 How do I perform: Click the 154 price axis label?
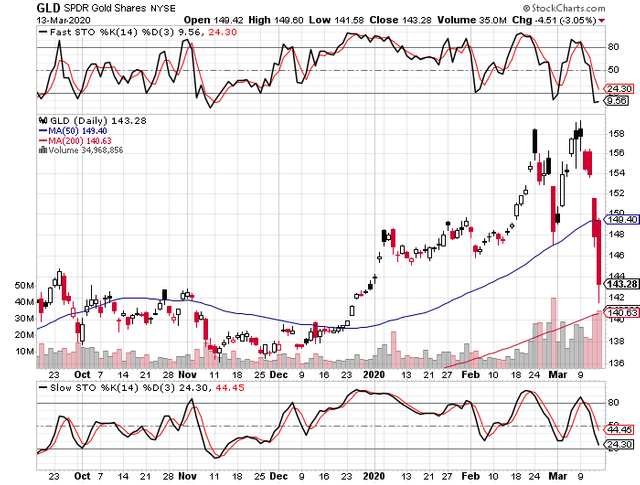coord(616,173)
